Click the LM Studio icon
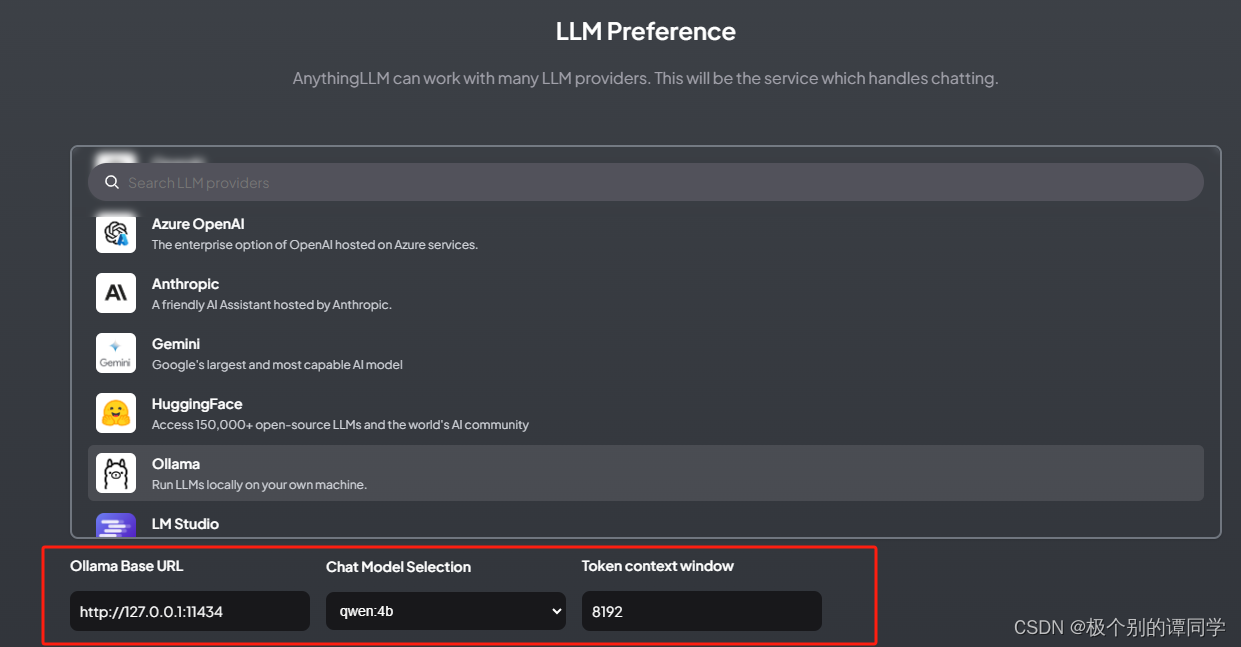Image resolution: width=1241 pixels, height=647 pixels. pos(116,526)
